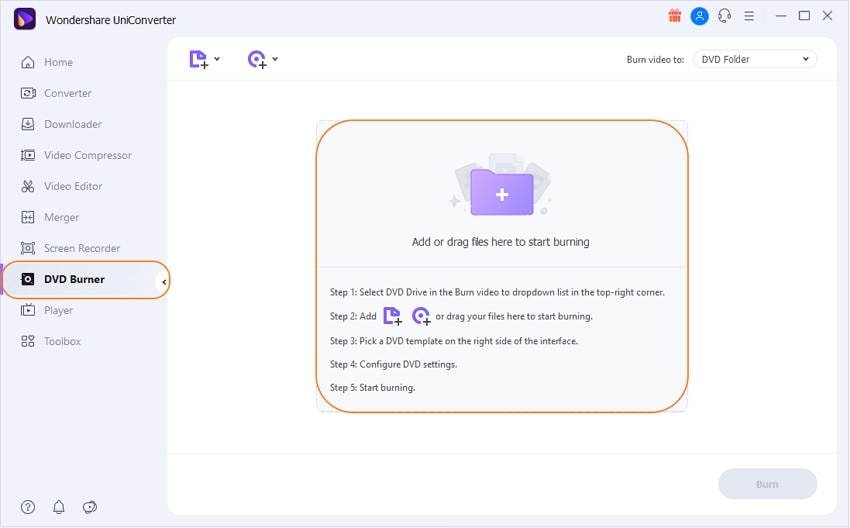Click the Toolbox grid icon
The height and width of the screenshot is (528, 850).
pos(28,341)
